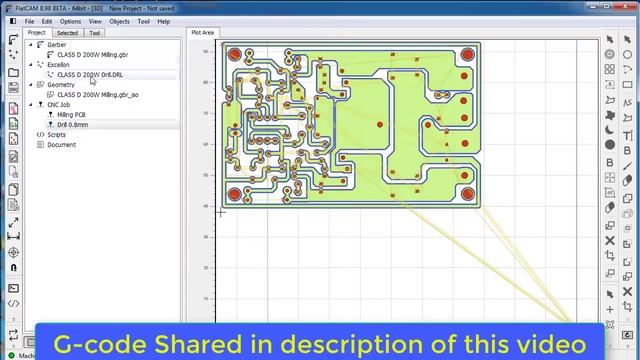Open the Tool menu in menu bar
Screen dimensions: 640x360
pos(143,21)
